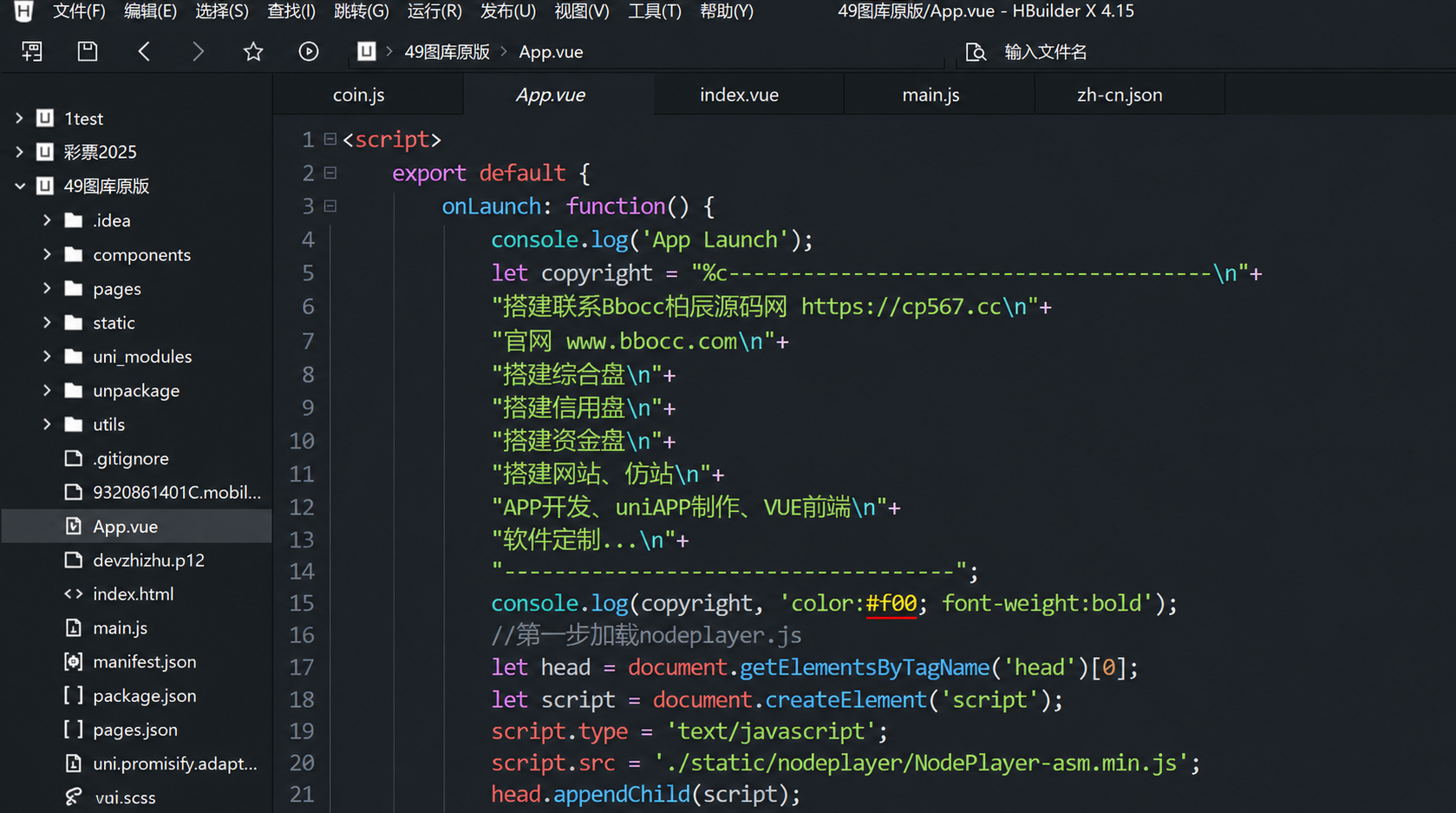Open the 运行(R) menu

coord(434,11)
